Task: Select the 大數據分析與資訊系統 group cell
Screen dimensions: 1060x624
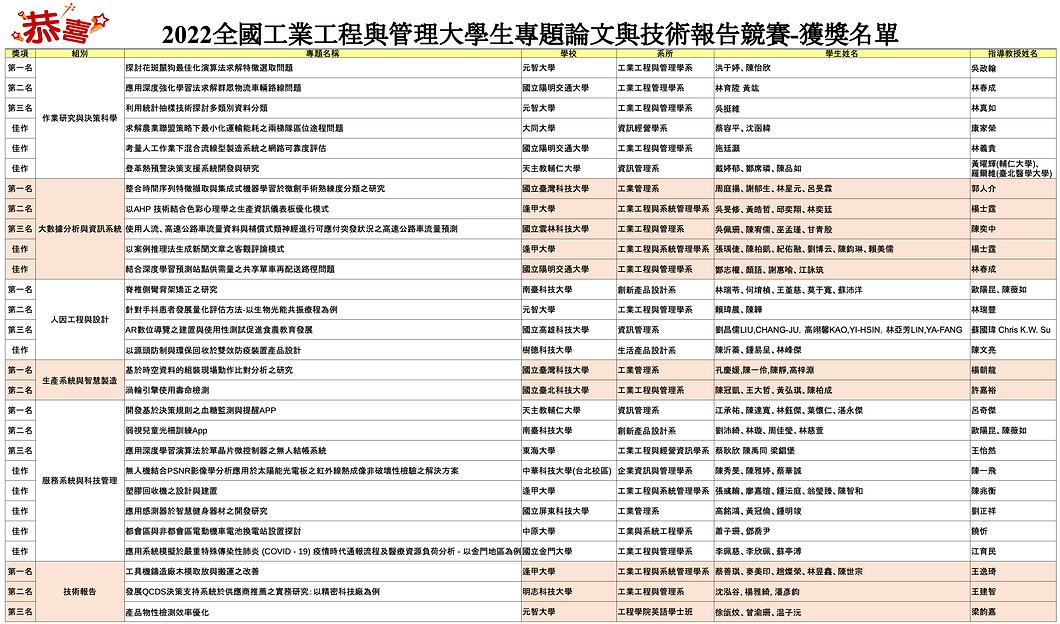Action: (x=79, y=229)
